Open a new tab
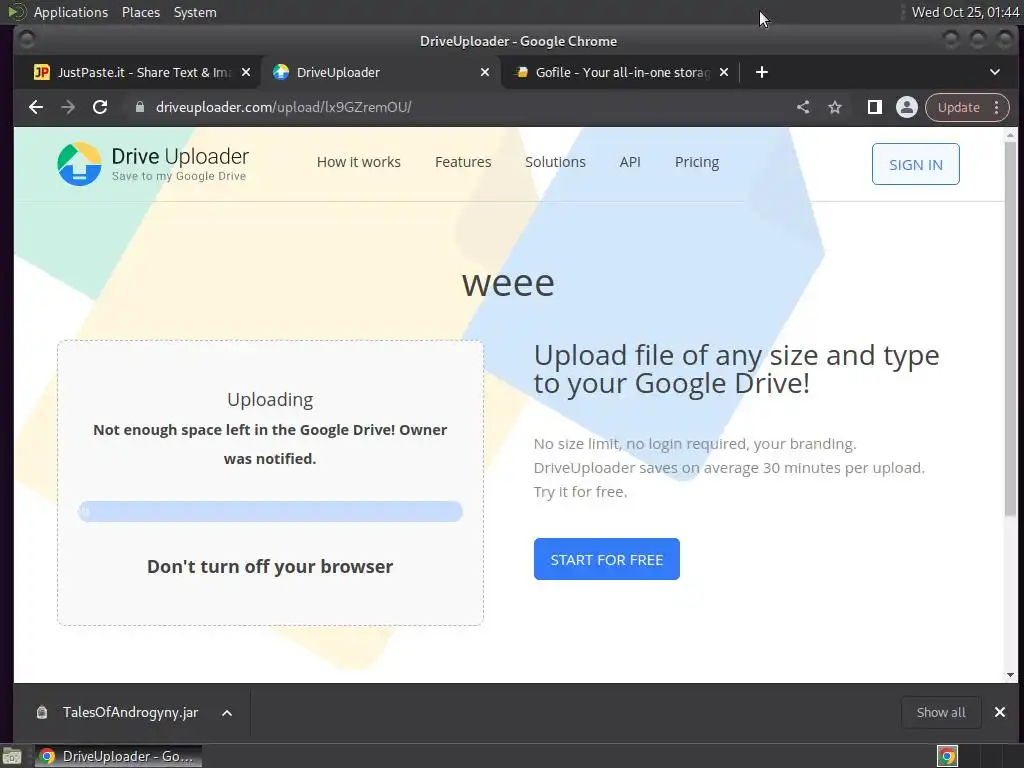 [x=761, y=72]
